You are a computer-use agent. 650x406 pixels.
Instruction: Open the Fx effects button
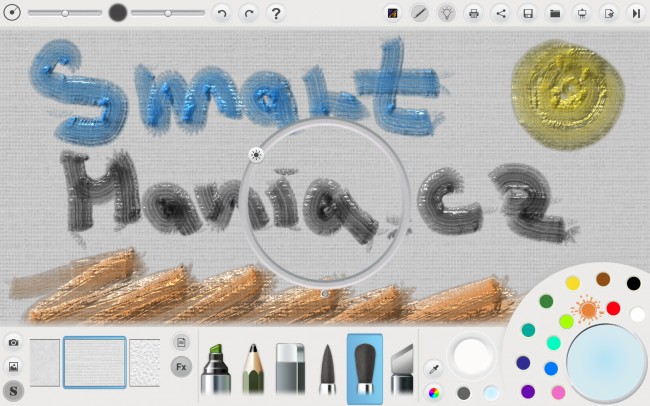(x=181, y=367)
